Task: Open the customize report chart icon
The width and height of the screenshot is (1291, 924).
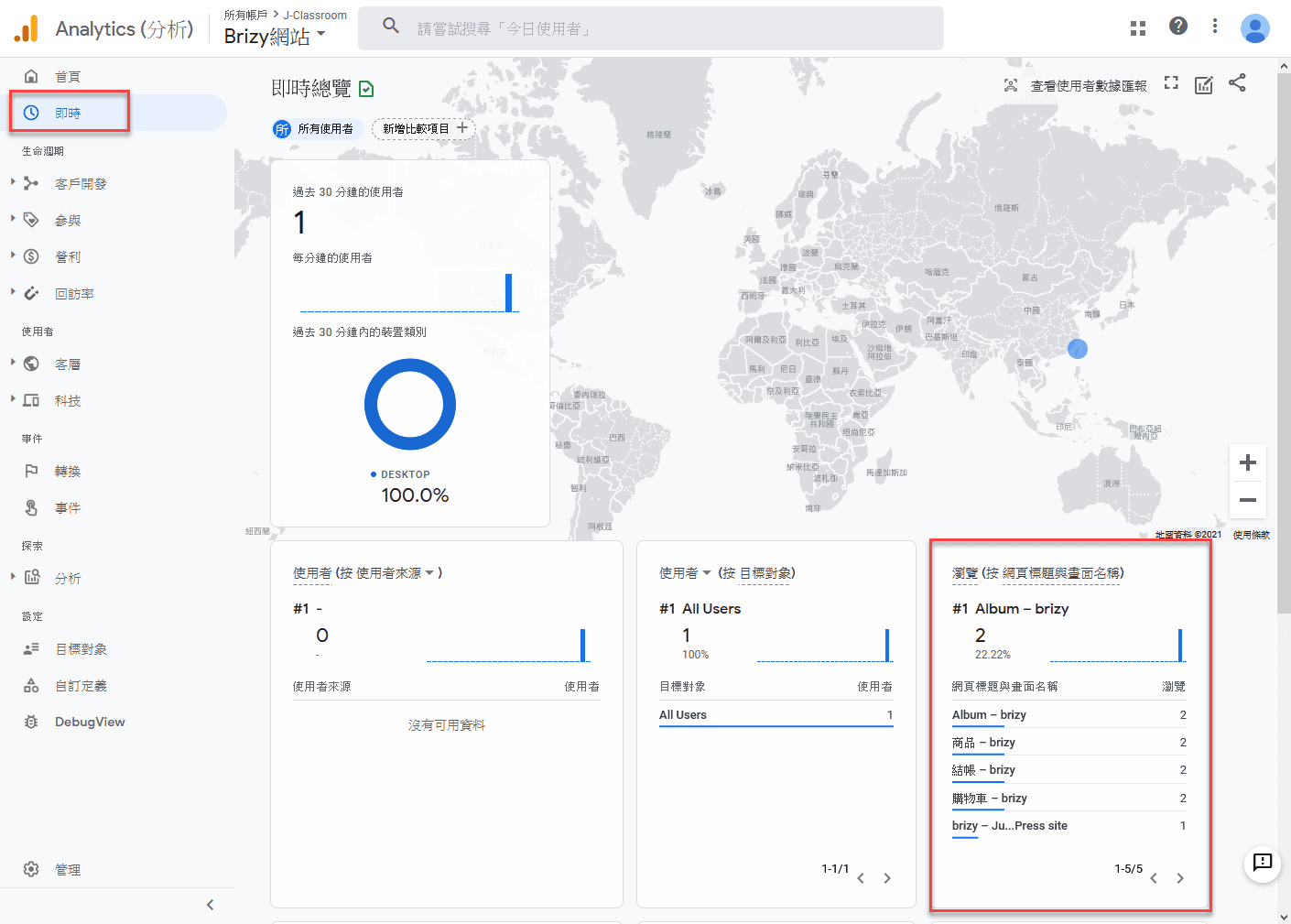Action: pos(1204,85)
